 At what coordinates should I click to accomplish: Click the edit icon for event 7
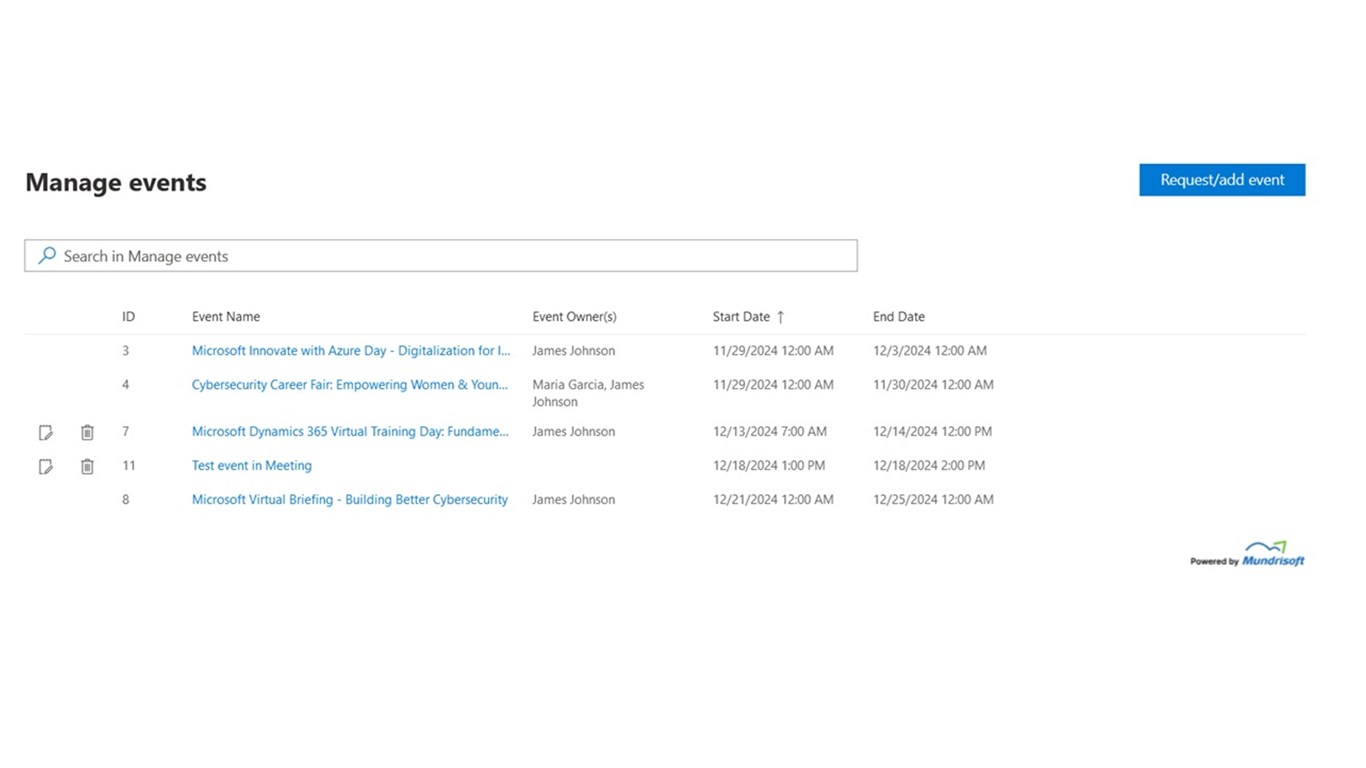tap(46, 432)
